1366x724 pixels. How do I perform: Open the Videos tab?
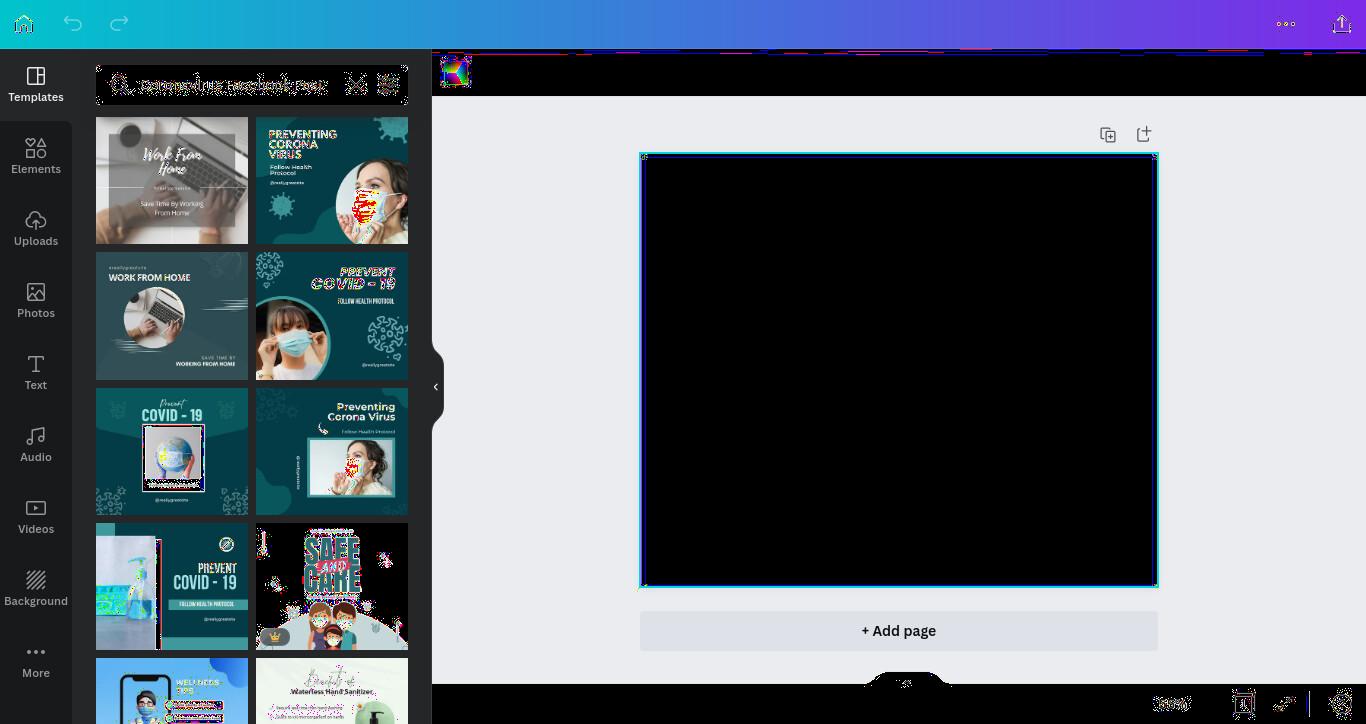tap(36, 517)
